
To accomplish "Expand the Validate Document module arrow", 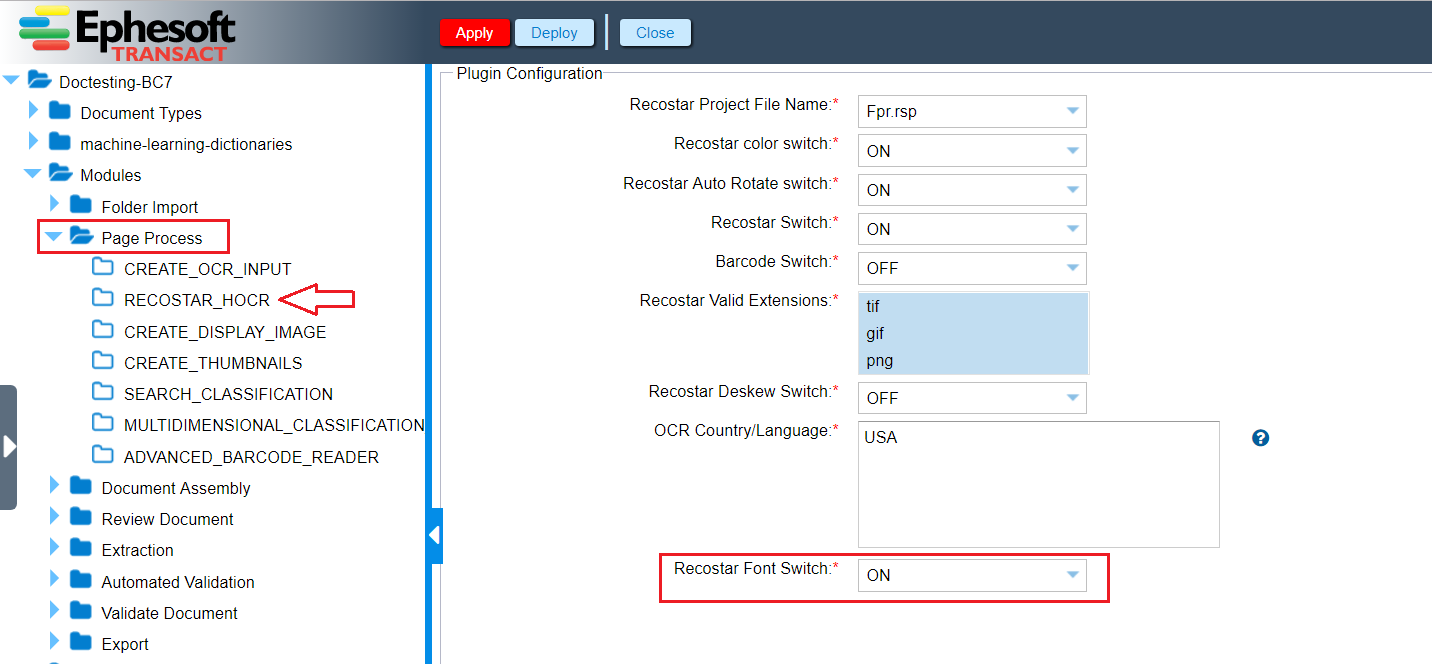I will pyautogui.click(x=54, y=611).
